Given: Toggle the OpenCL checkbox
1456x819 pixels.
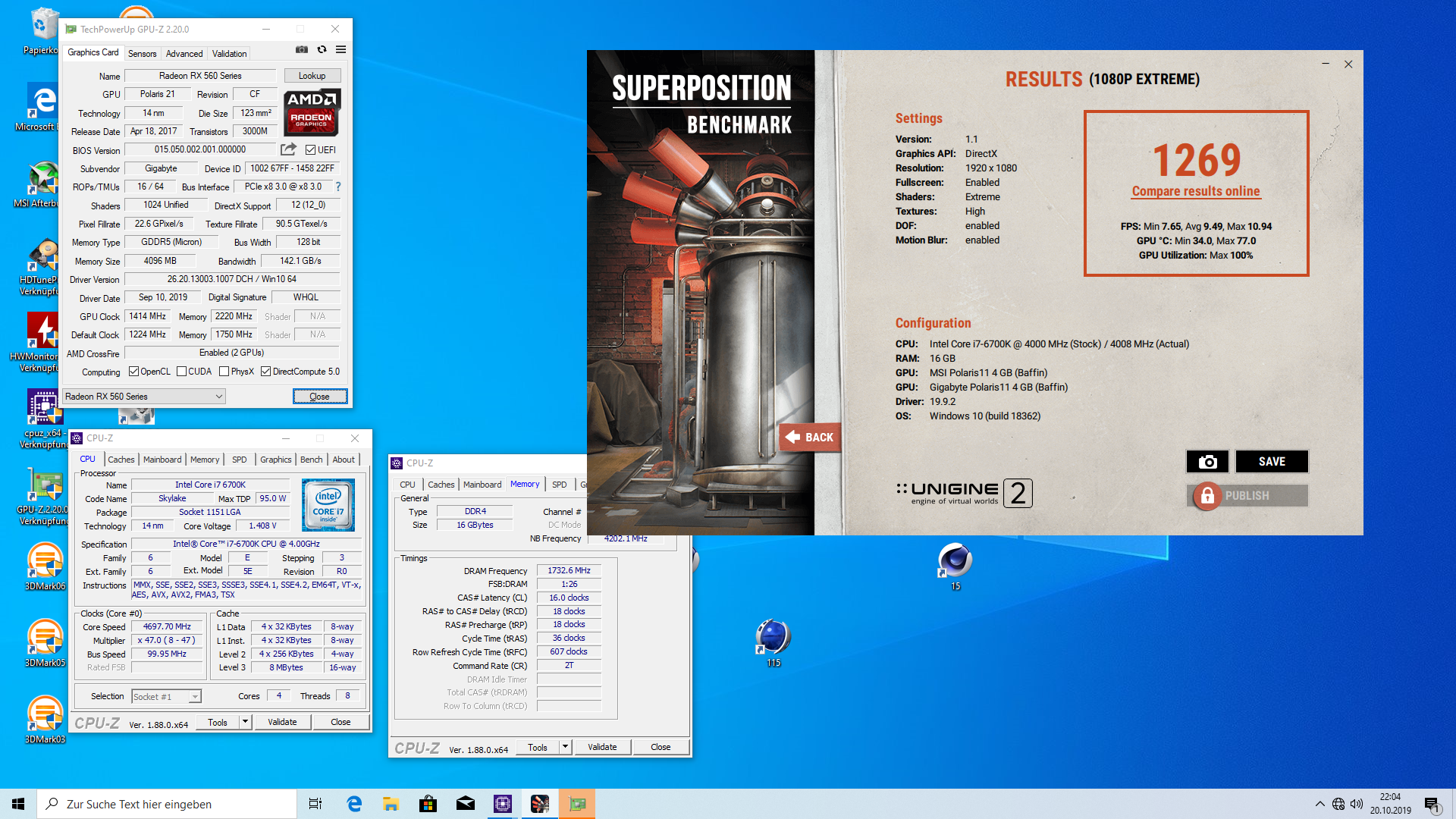Looking at the screenshot, I should click(x=133, y=372).
